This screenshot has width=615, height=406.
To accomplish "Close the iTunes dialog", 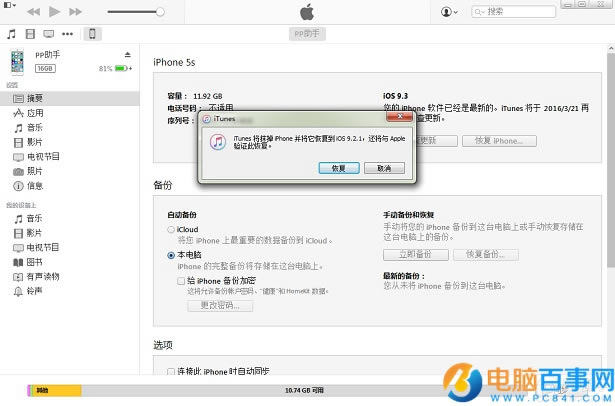I will tap(399, 116).
